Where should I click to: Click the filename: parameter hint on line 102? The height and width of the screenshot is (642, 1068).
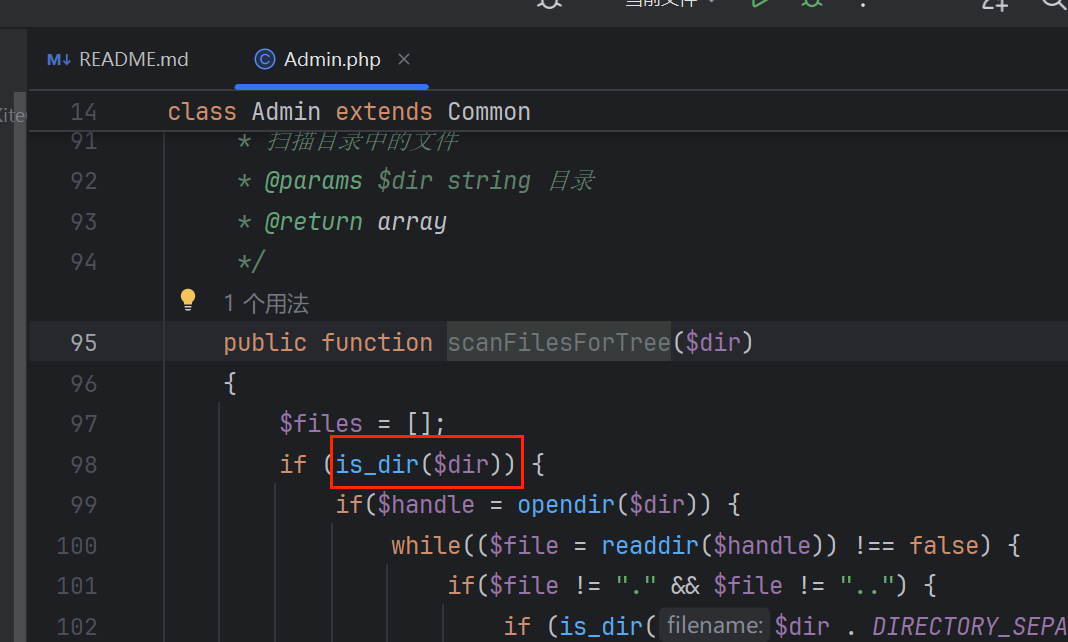coord(714,627)
